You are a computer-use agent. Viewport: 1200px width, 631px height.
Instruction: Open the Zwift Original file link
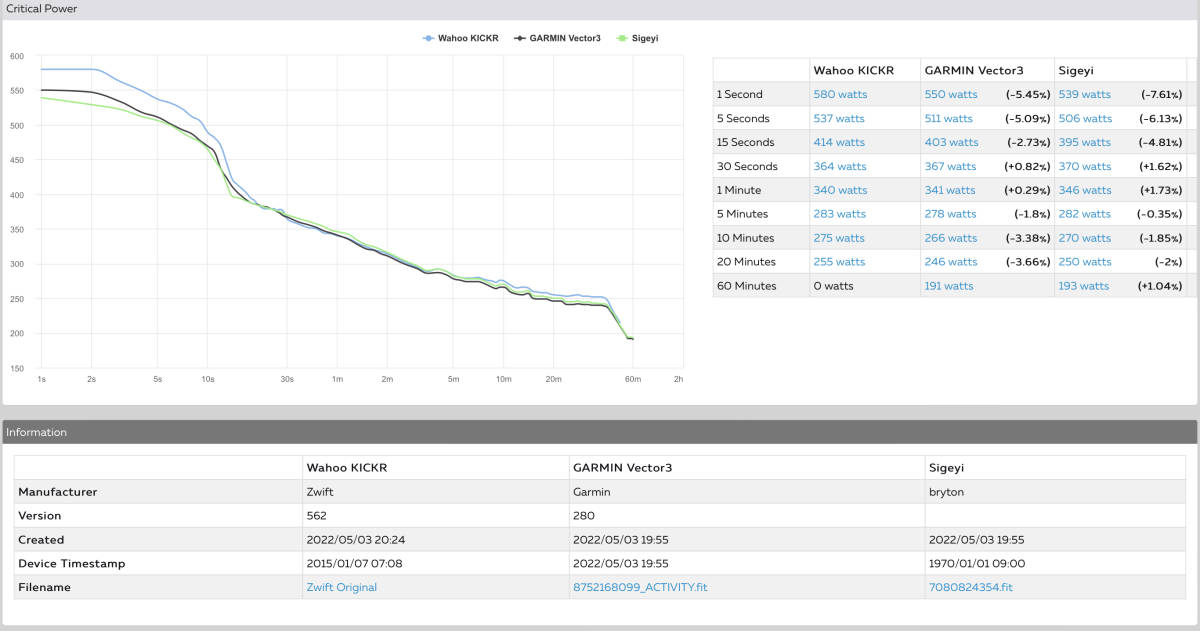tap(341, 587)
